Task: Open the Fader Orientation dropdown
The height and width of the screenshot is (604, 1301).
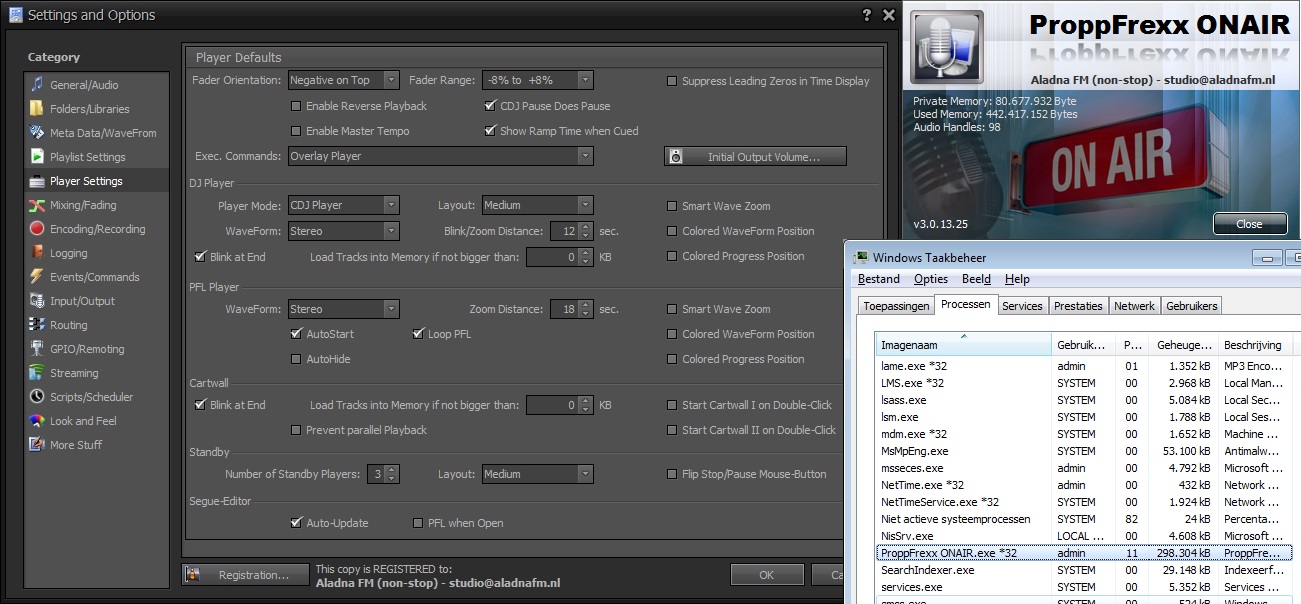Action: [x=344, y=80]
